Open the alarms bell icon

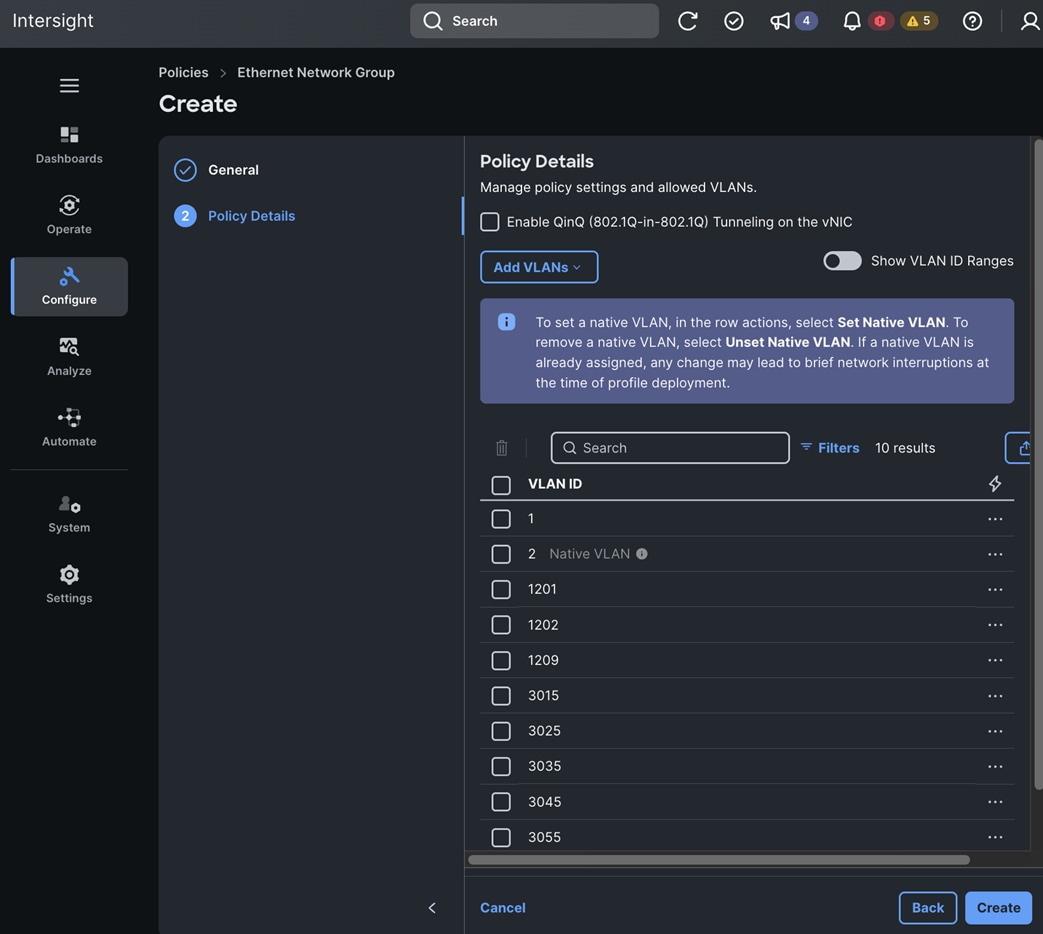851,21
